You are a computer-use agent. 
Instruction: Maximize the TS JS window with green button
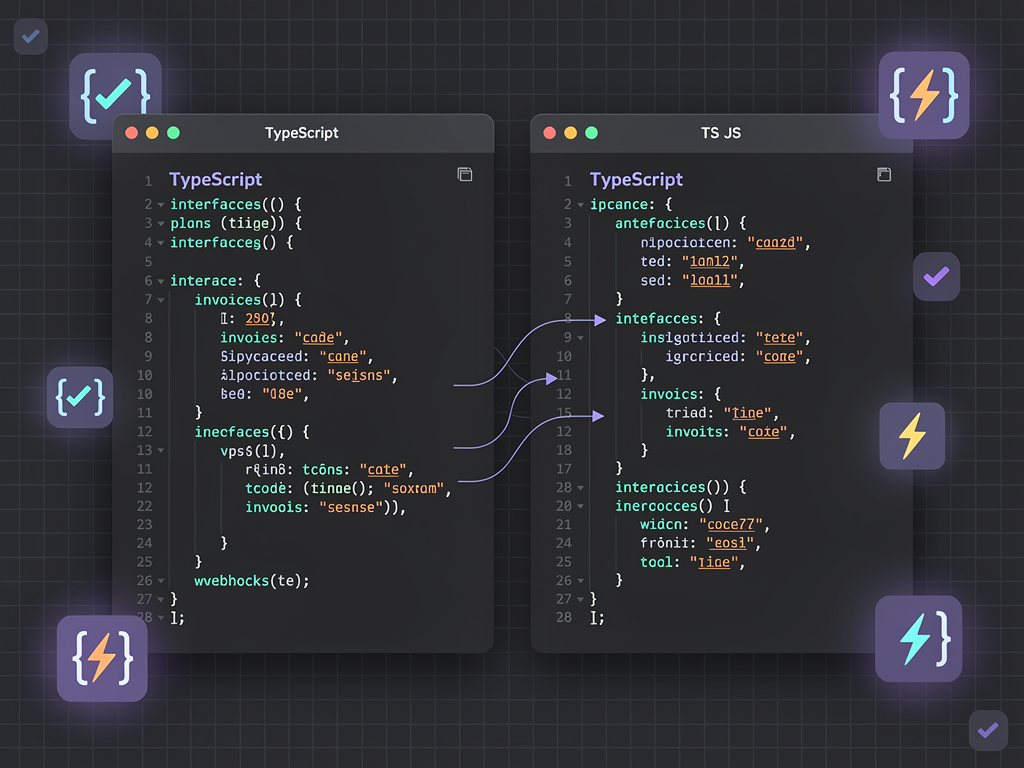click(592, 133)
